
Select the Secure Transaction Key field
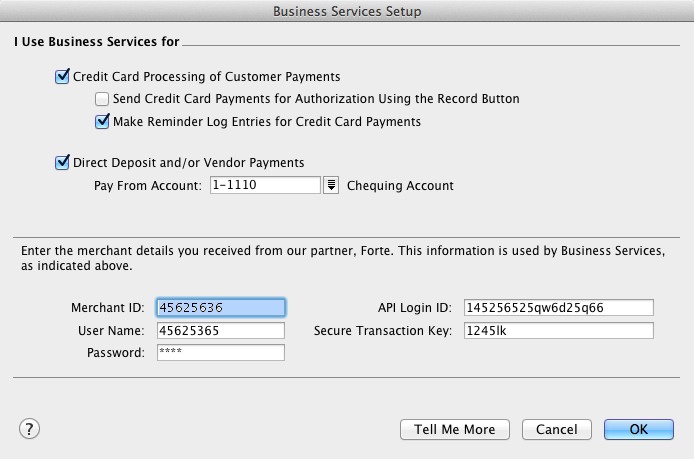[558, 330]
